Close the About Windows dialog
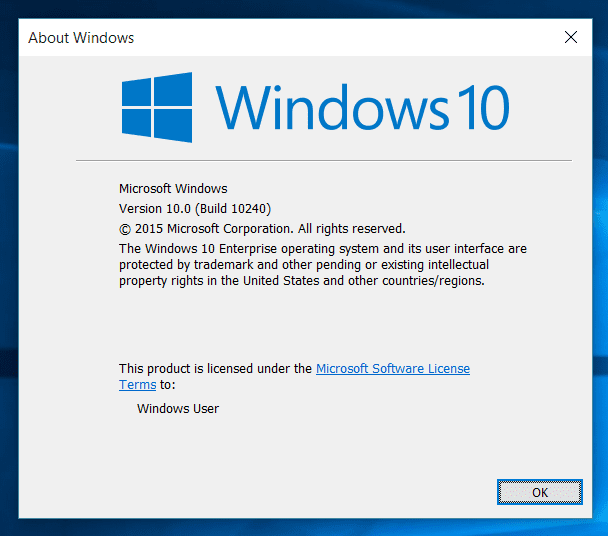608x536 pixels. [x=571, y=37]
